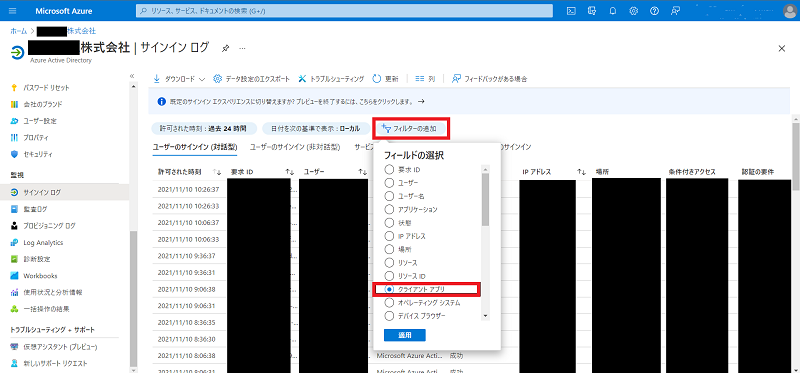Close the sign-in logs blade
This screenshot has width=800, height=373.
[781, 48]
